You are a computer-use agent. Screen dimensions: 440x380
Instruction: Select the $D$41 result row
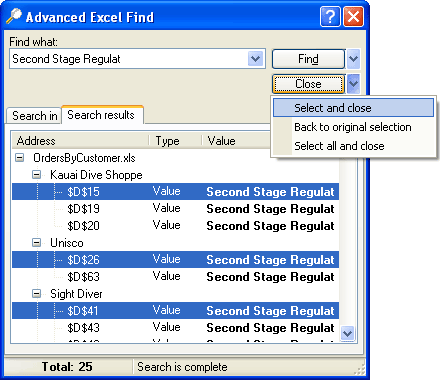click(176, 311)
